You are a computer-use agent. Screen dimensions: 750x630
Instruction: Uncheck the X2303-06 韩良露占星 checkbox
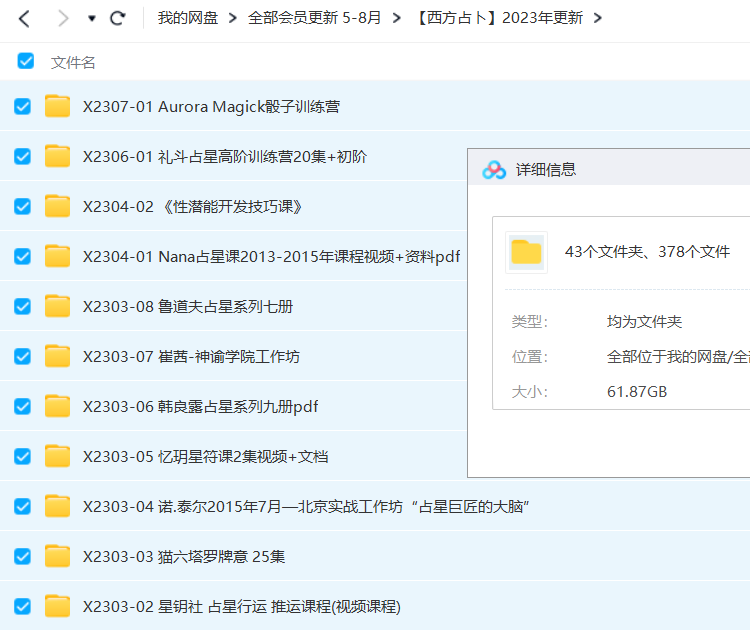pyautogui.click(x=22, y=406)
